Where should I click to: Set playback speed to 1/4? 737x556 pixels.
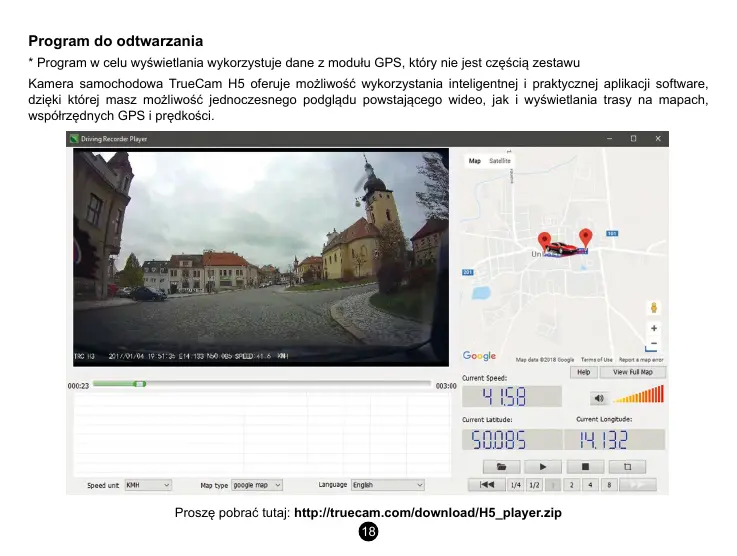click(x=516, y=485)
